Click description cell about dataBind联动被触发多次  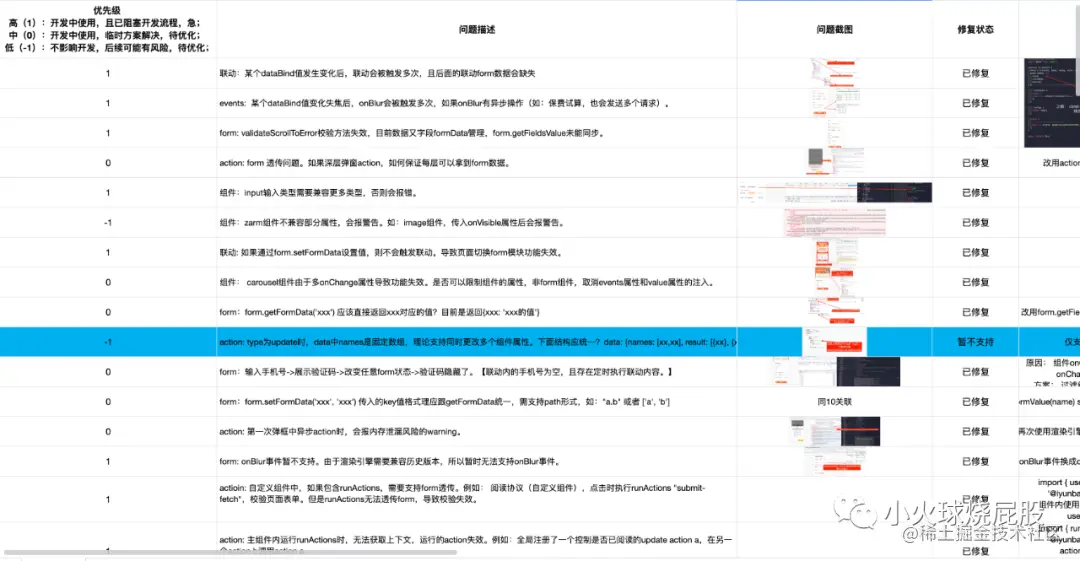[x=477, y=73]
